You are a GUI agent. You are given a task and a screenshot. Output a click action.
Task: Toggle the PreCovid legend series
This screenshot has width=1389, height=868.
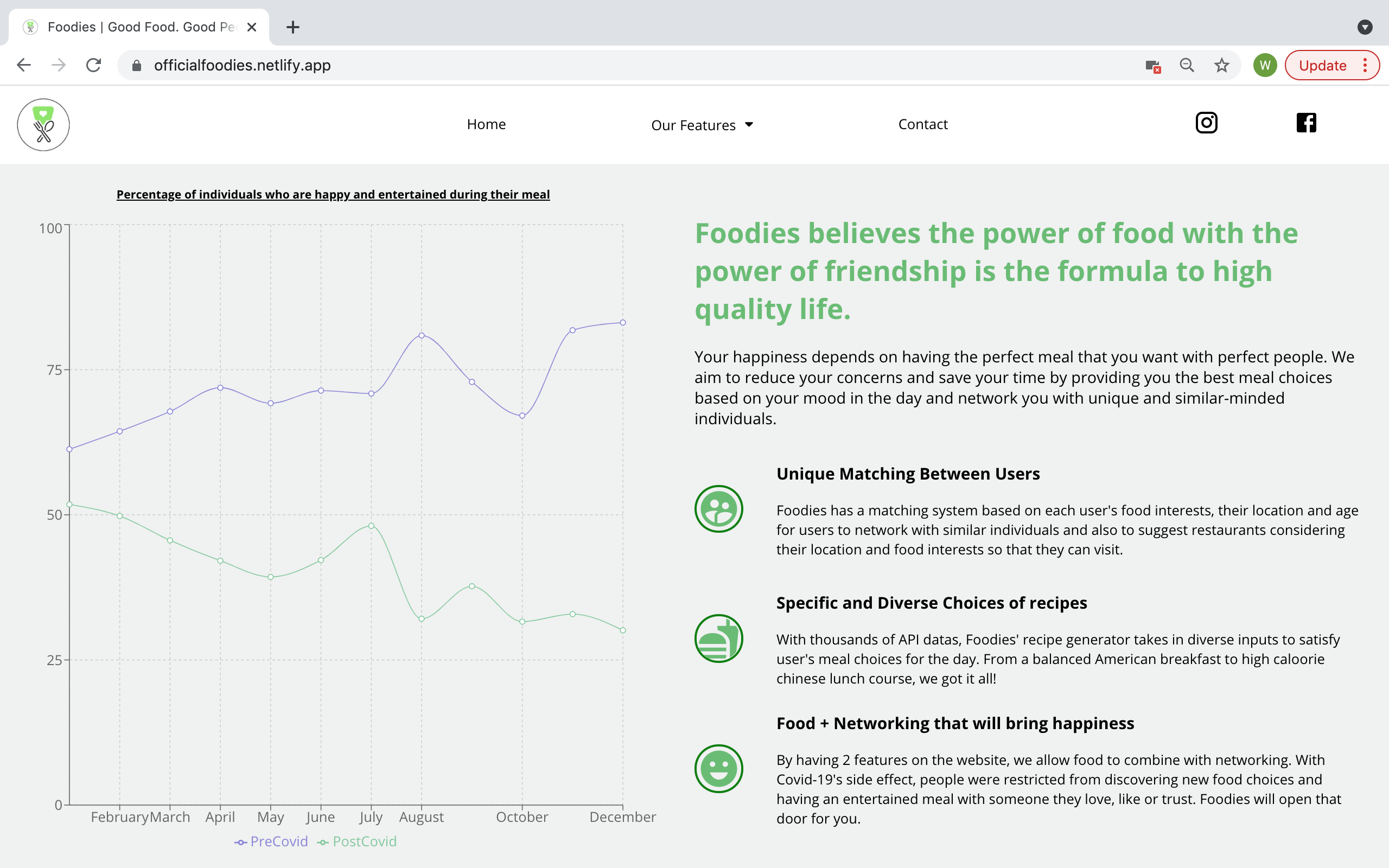click(271, 841)
